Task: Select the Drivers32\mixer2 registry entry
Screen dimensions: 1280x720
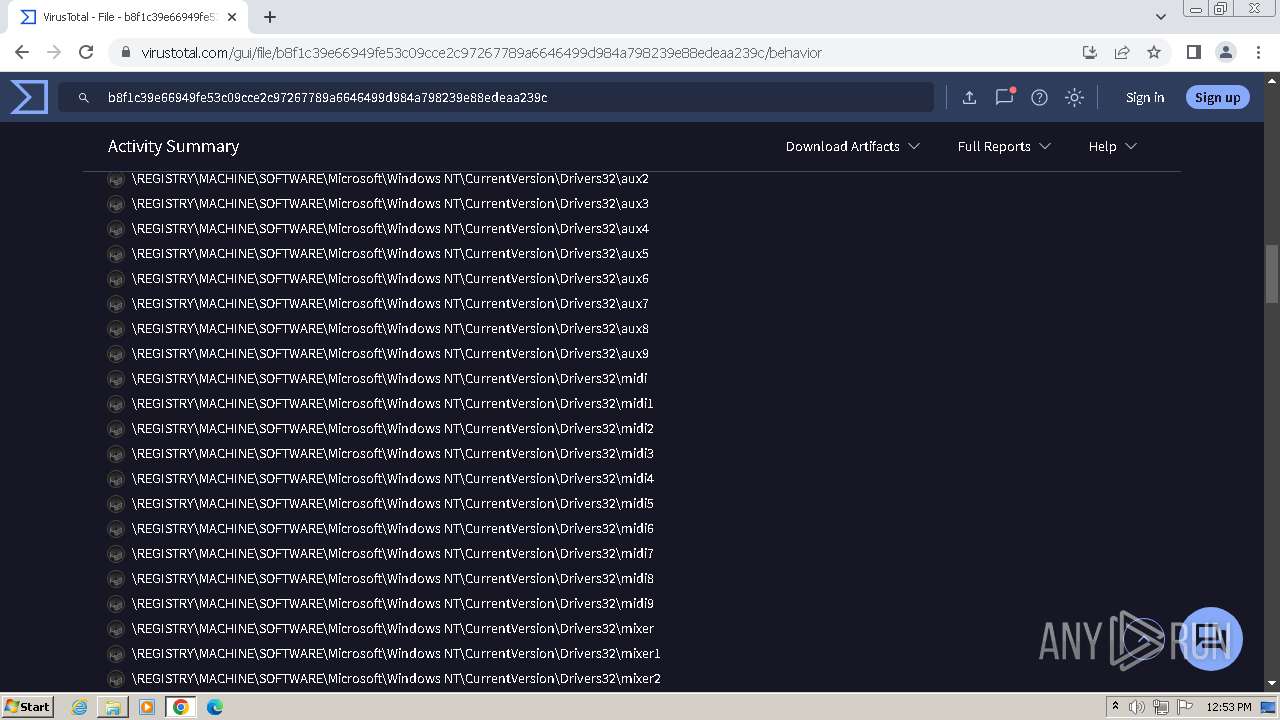Action: click(x=396, y=679)
